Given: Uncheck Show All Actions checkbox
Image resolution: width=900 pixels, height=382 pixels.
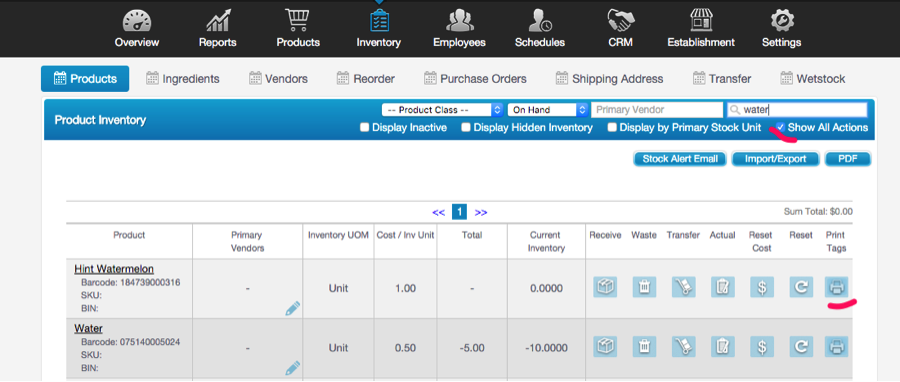Looking at the screenshot, I should pyautogui.click(x=781, y=127).
